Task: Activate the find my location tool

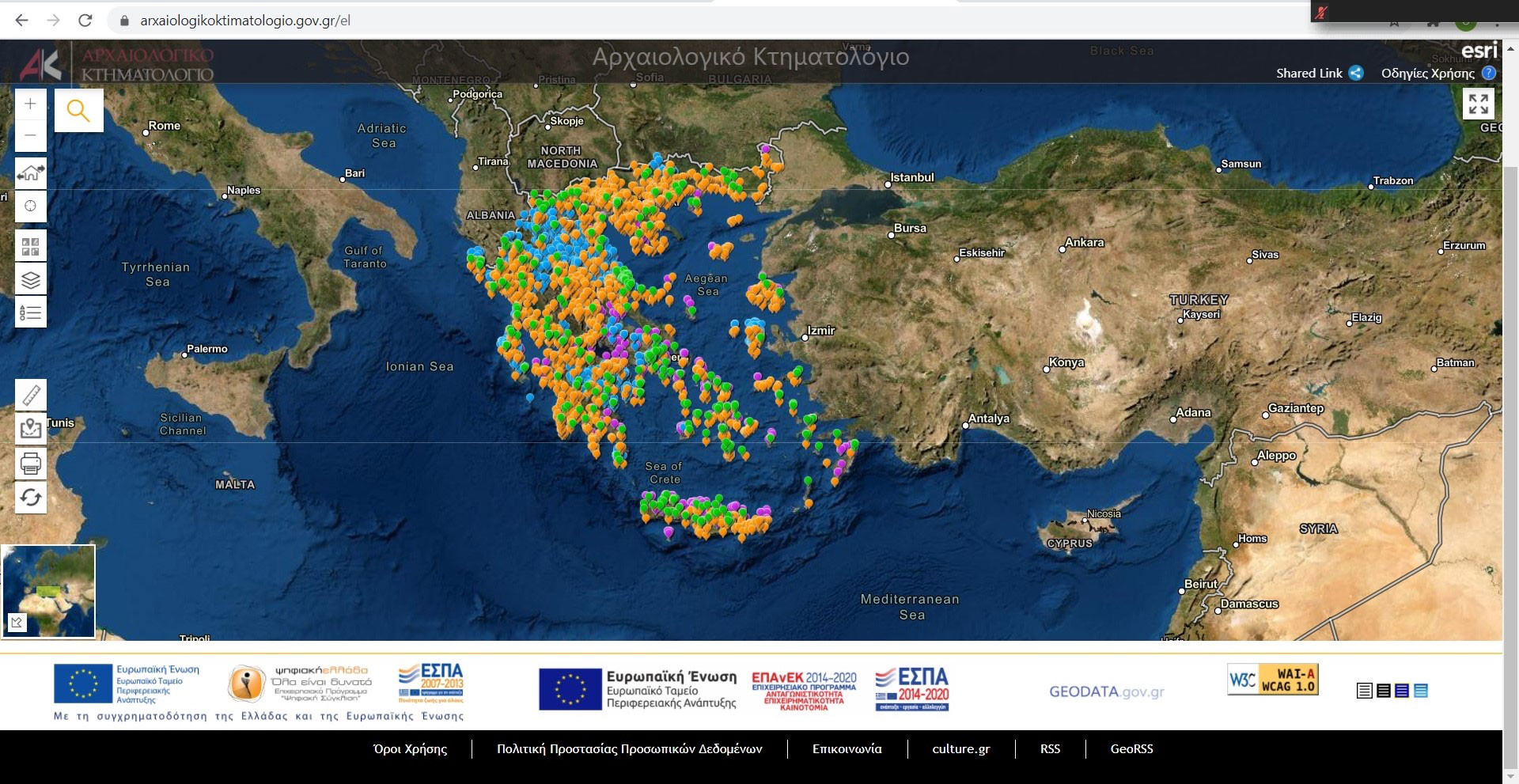Action: (31, 206)
